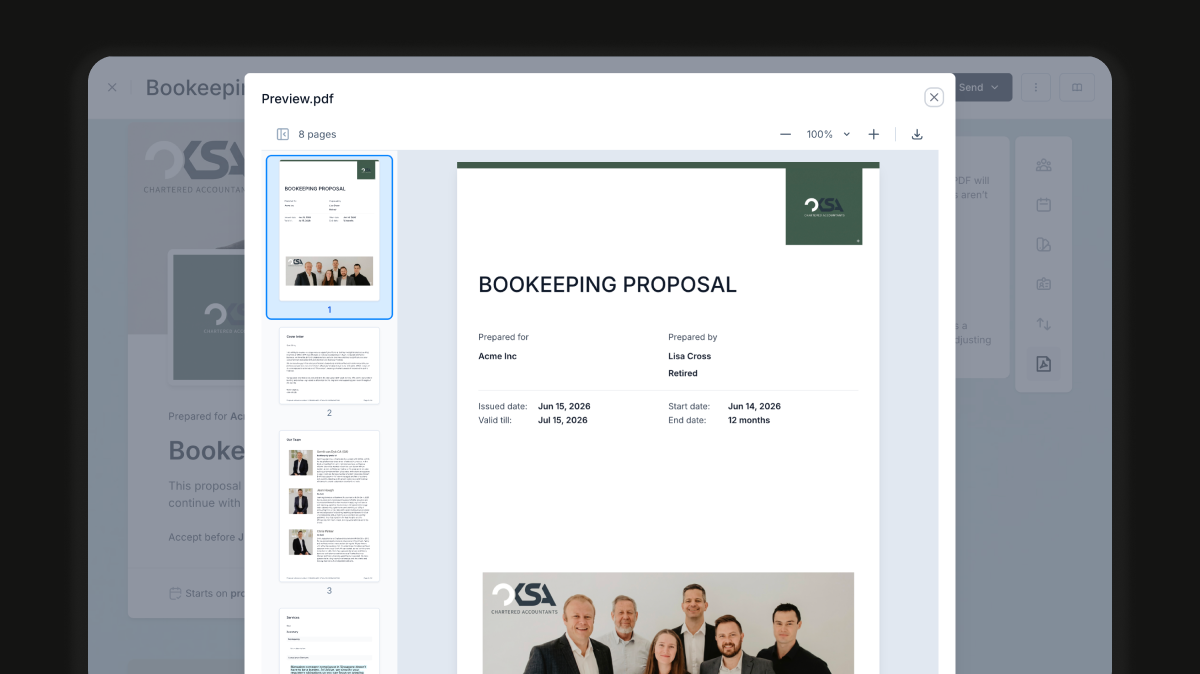This screenshot has height=674, width=1200.
Task: Close the proposal editor in background
Action: tap(112, 88)
